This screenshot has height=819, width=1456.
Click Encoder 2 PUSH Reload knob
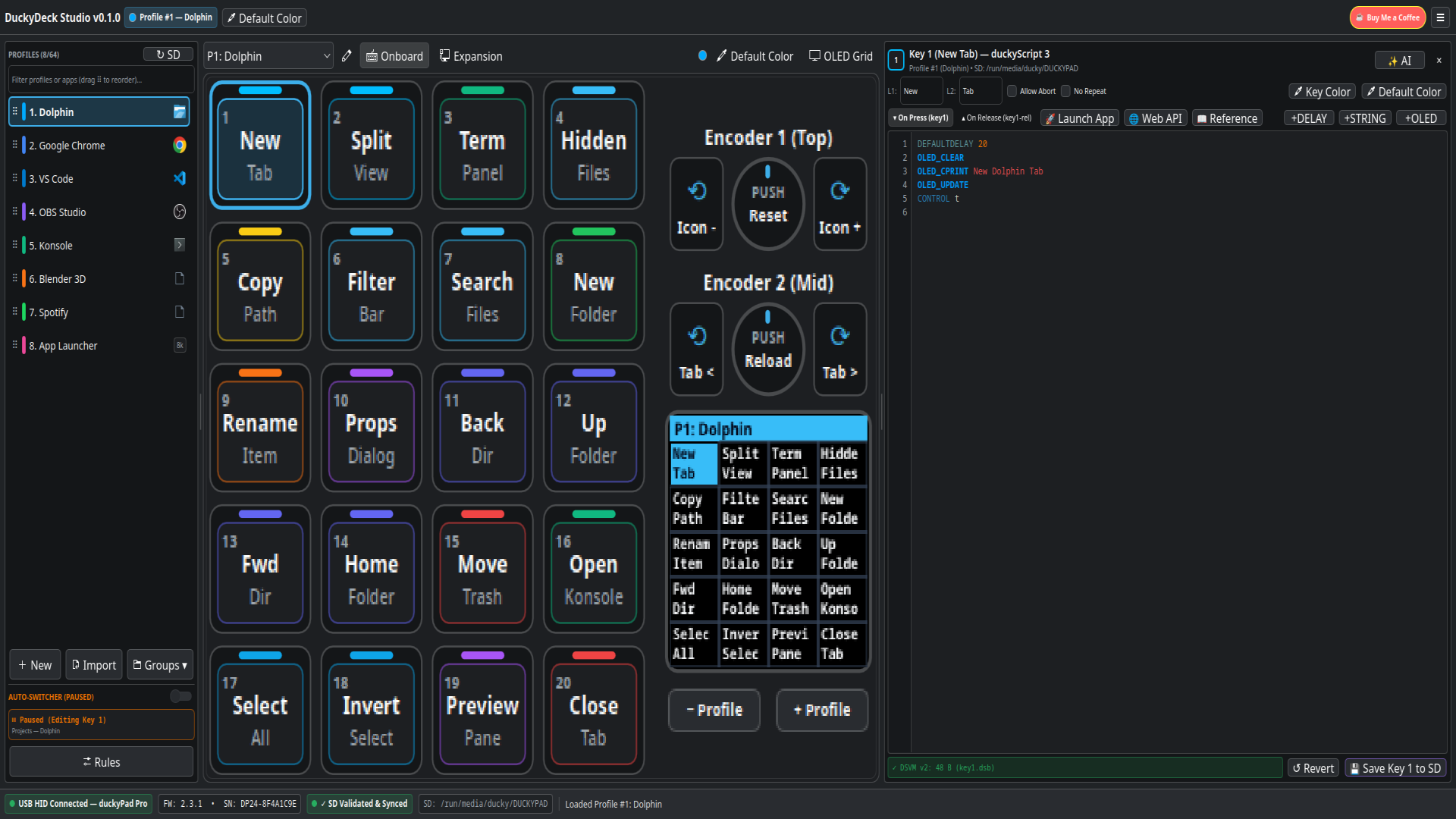768,349
